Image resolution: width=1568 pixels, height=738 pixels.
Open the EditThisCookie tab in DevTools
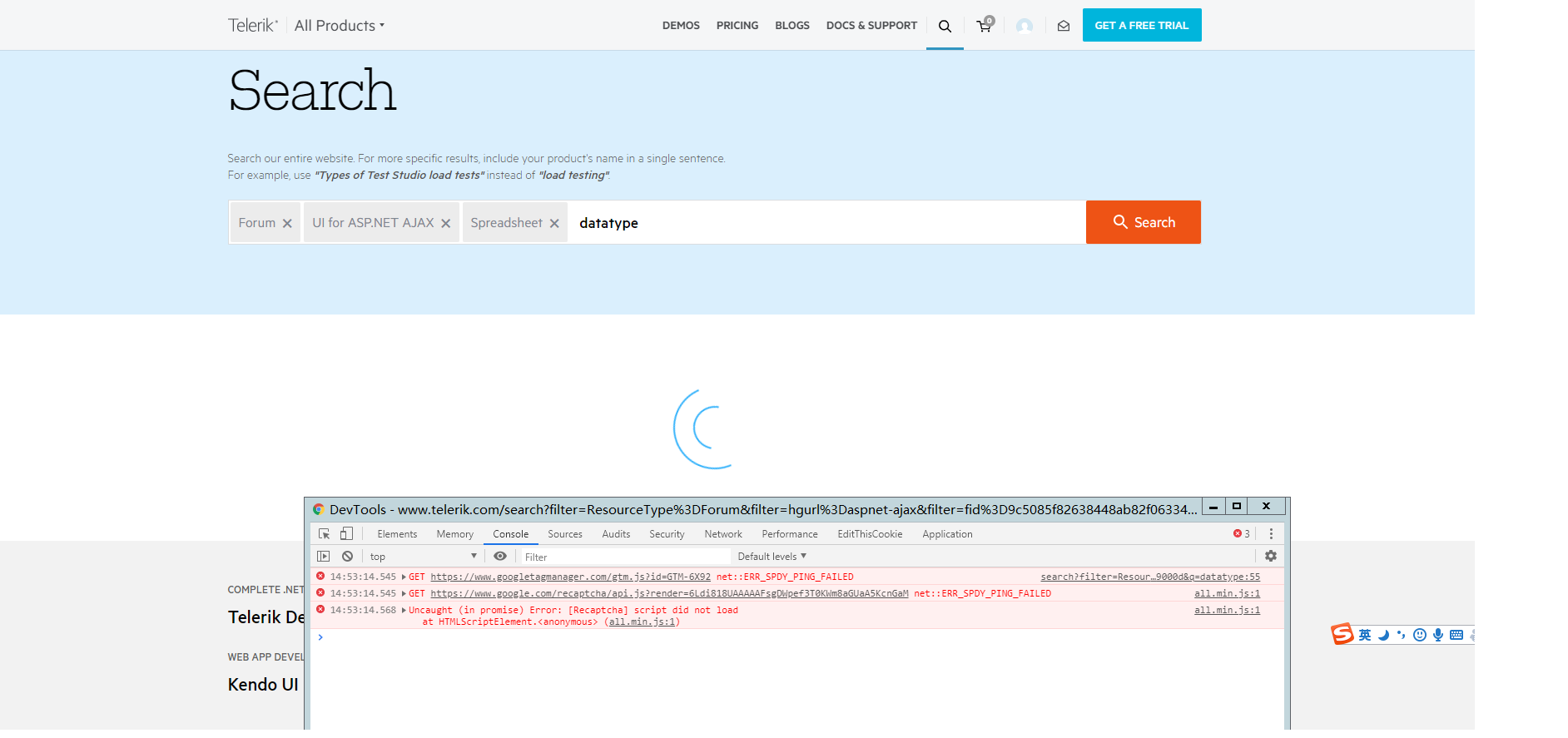pos(870,534)
